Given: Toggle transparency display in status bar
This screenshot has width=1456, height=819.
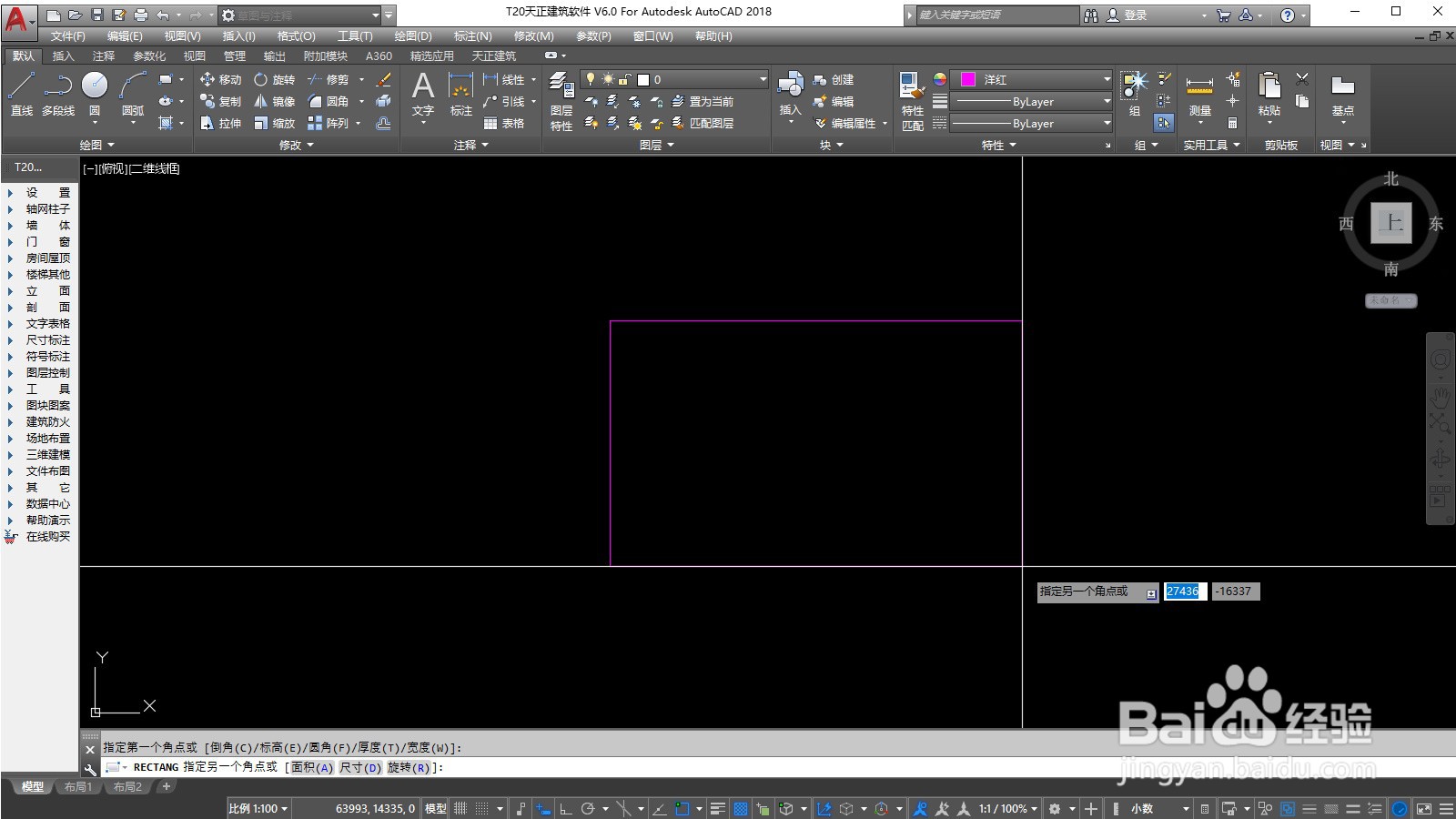Looking at the screenshot, I should pyautogui.click(x=741, y=808).
